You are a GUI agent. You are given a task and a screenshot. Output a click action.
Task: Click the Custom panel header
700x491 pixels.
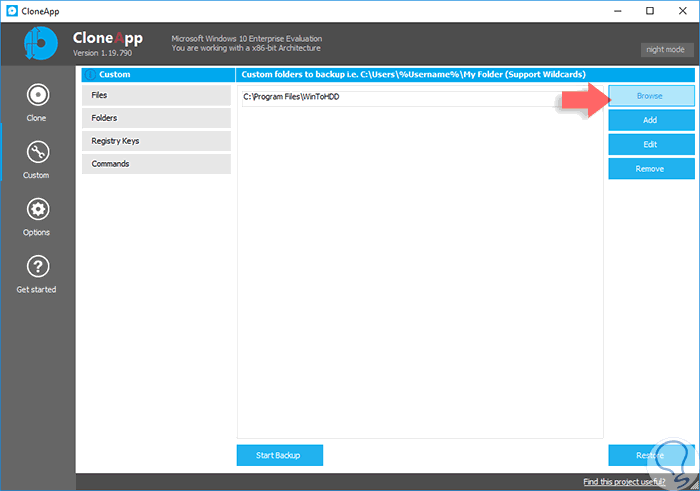coord(158,75)
